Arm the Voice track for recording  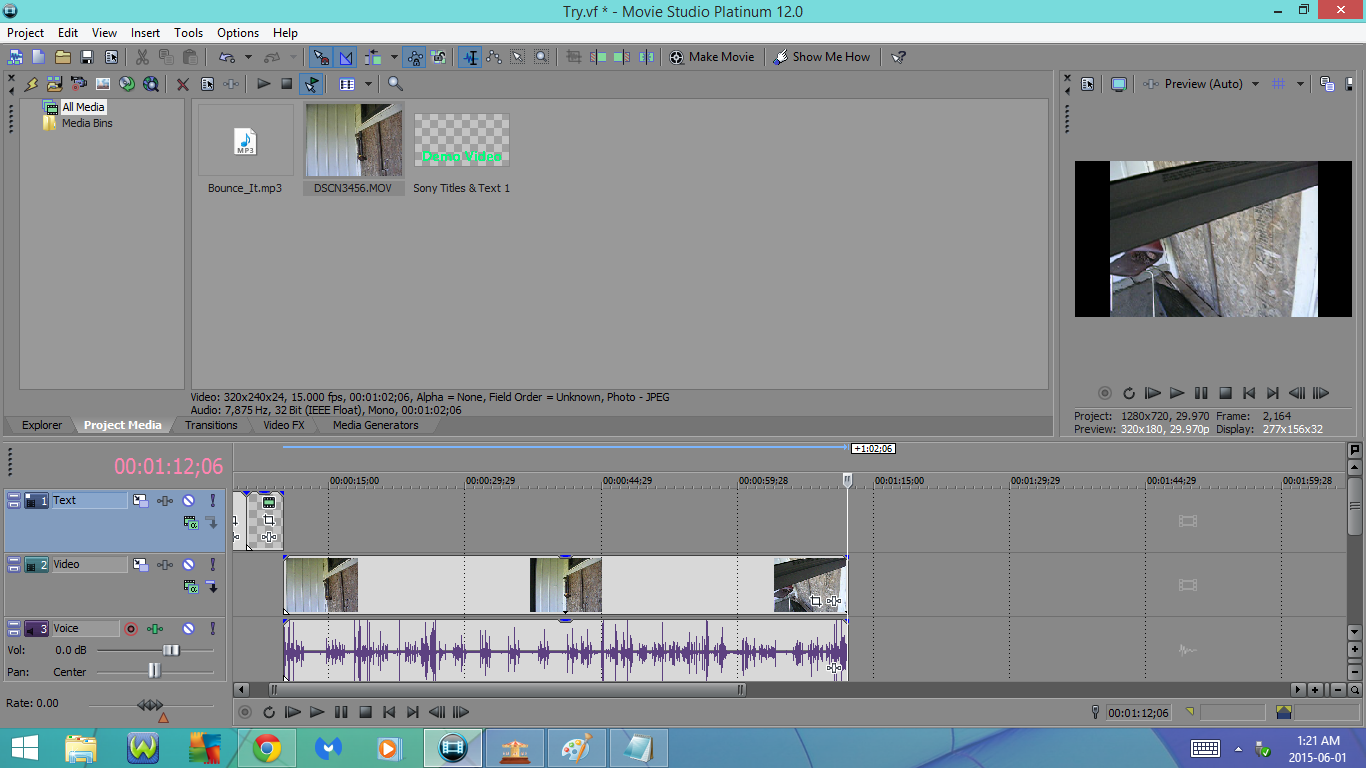click(130, 629)
